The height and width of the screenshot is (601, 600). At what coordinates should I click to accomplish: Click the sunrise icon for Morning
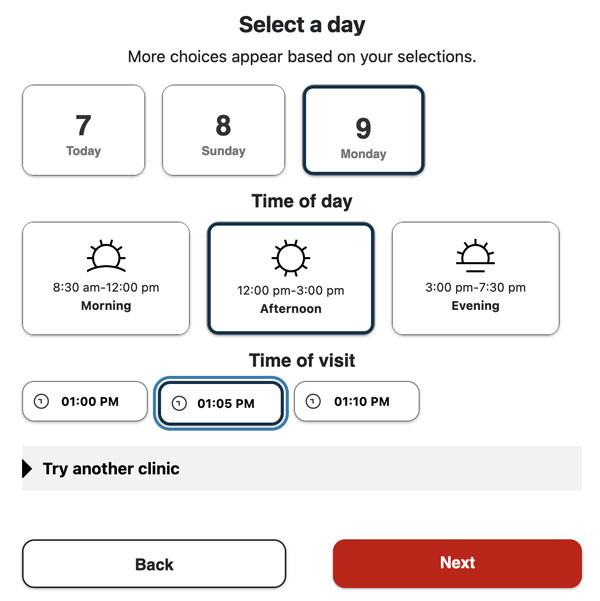[106, 256]
